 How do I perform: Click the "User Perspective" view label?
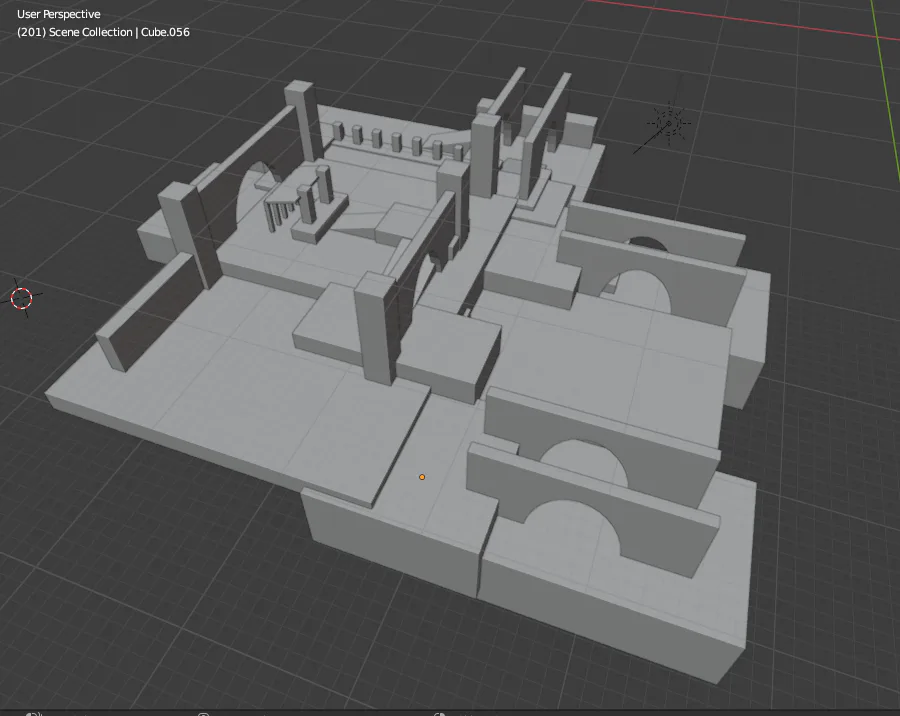[59, 14]
